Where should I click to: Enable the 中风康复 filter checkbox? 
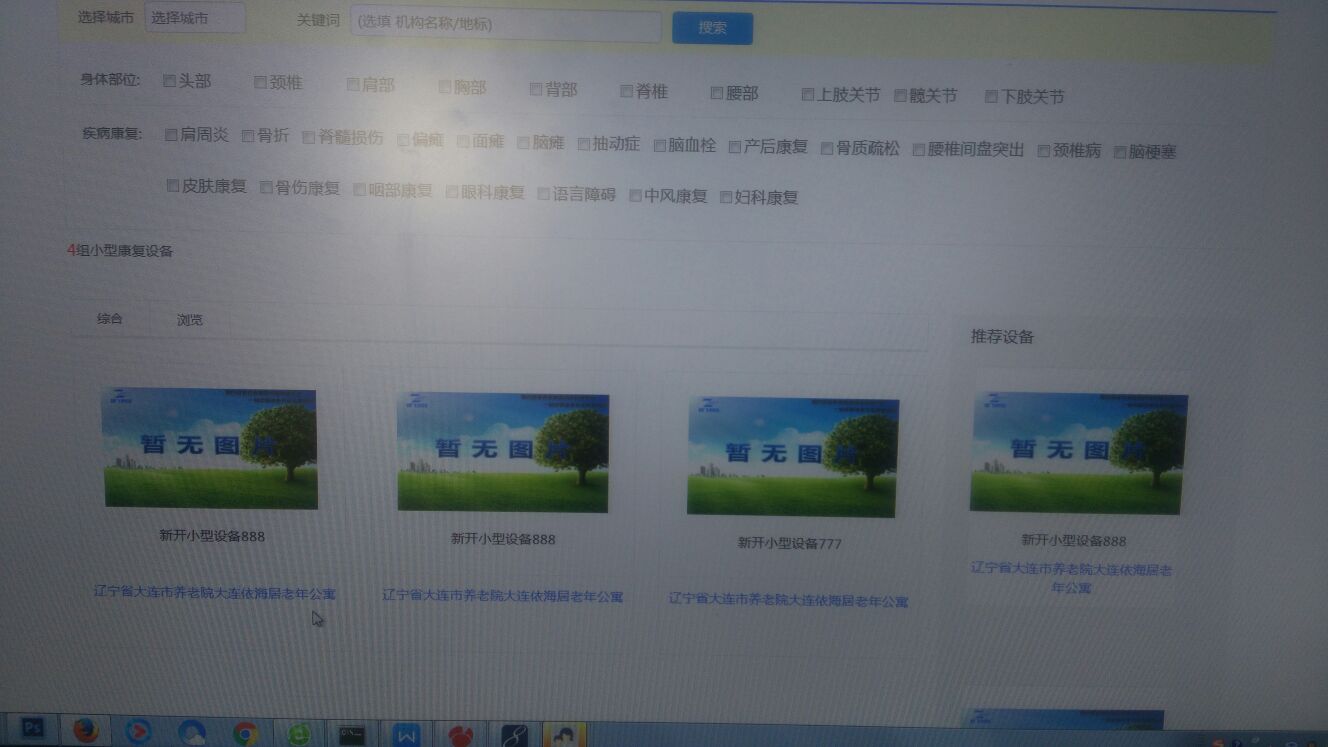(x=635, y=196)
